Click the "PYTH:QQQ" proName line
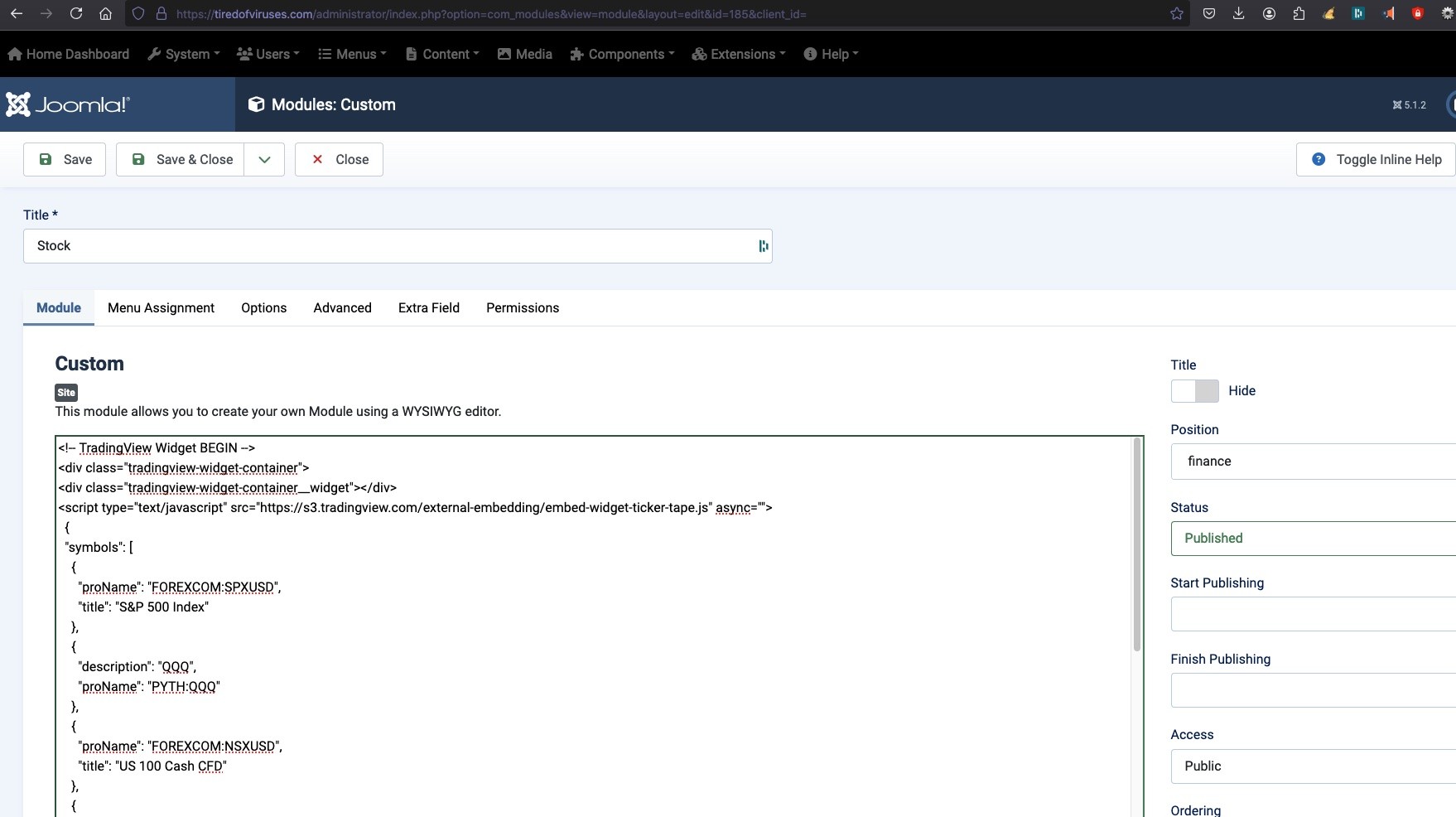 point(149,687)
